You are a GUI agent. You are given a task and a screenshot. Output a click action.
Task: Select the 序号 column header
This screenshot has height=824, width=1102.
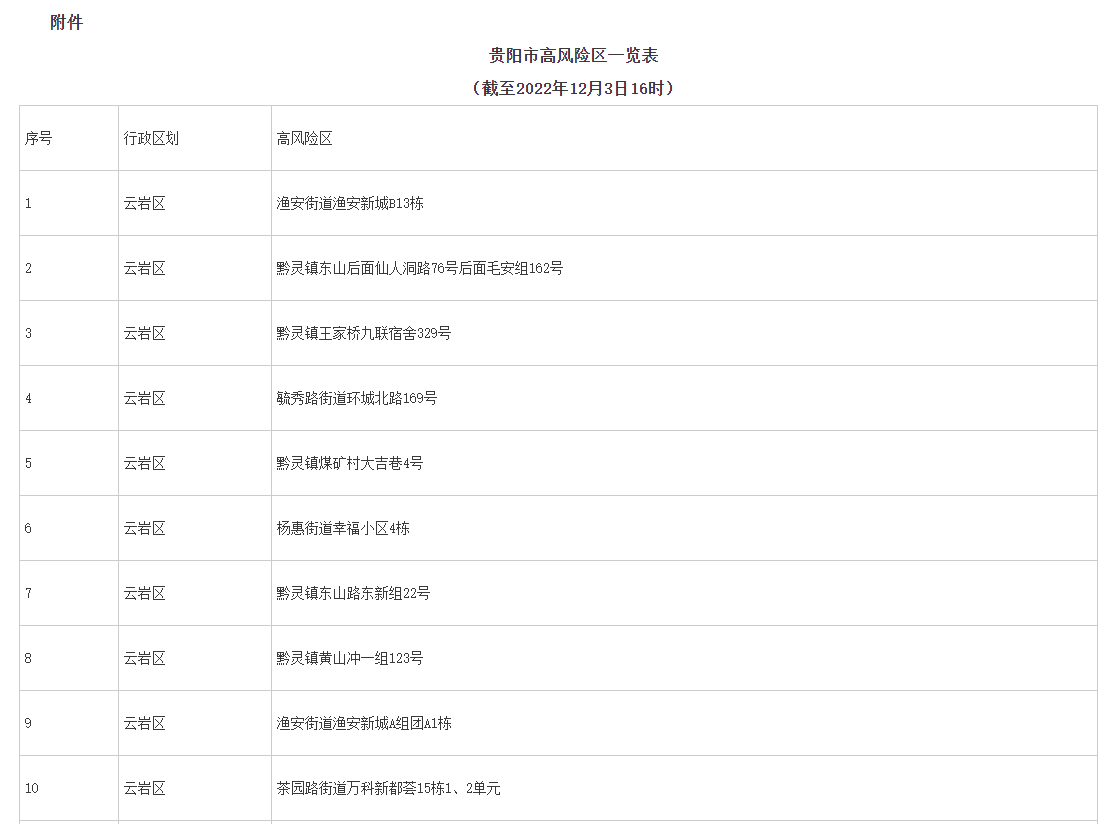[39, 139]
